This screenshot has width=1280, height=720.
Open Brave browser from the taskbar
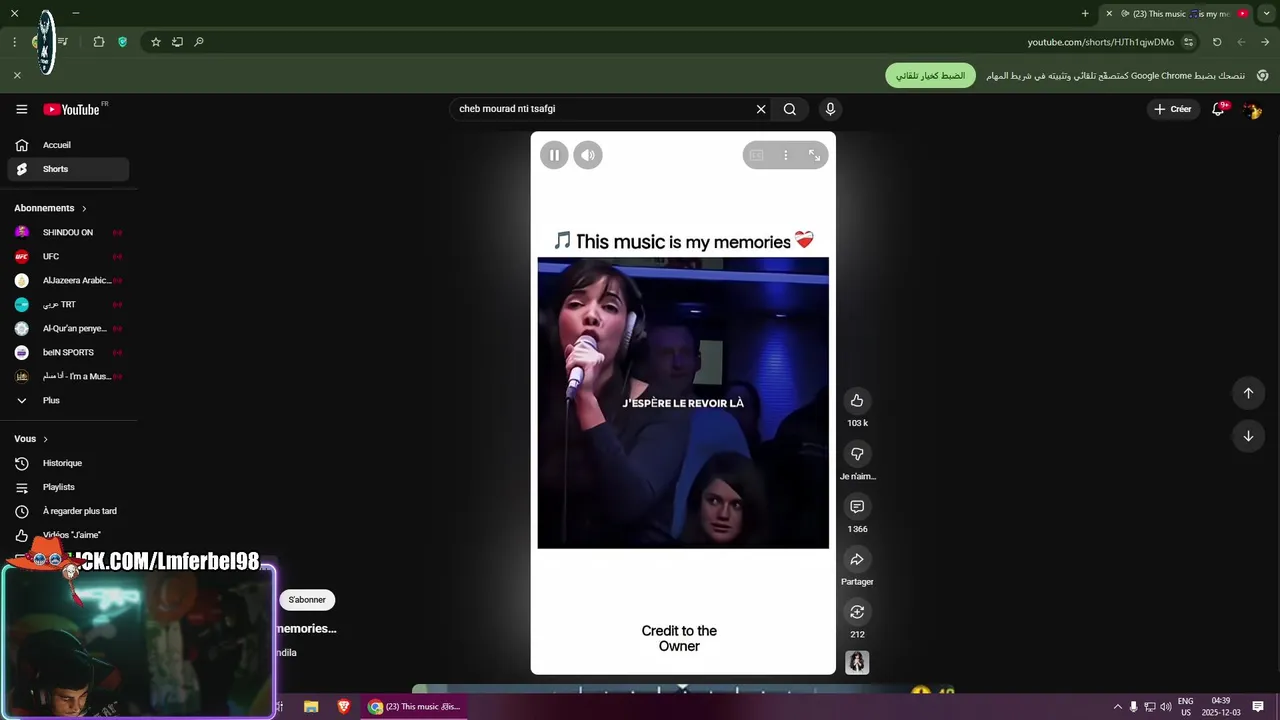point(344,706)
